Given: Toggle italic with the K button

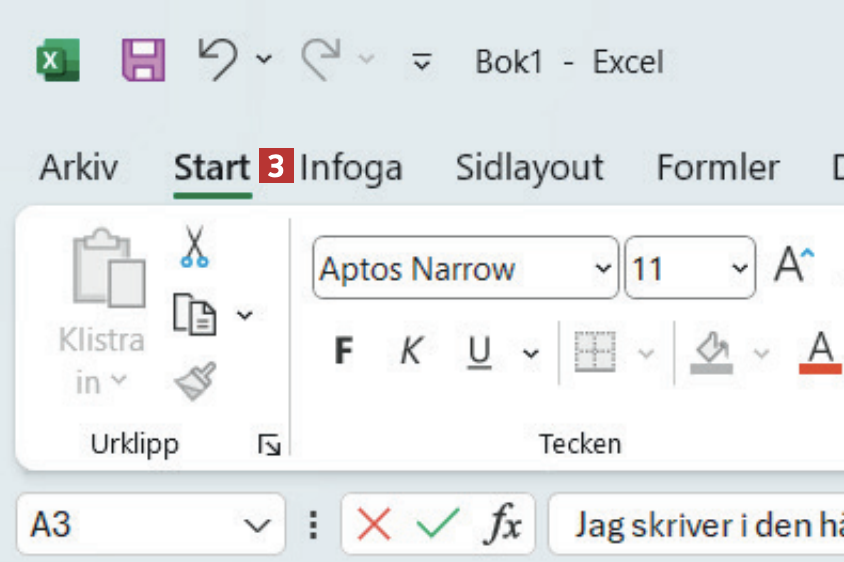Looking at the screenshot, I should [410, 351].
